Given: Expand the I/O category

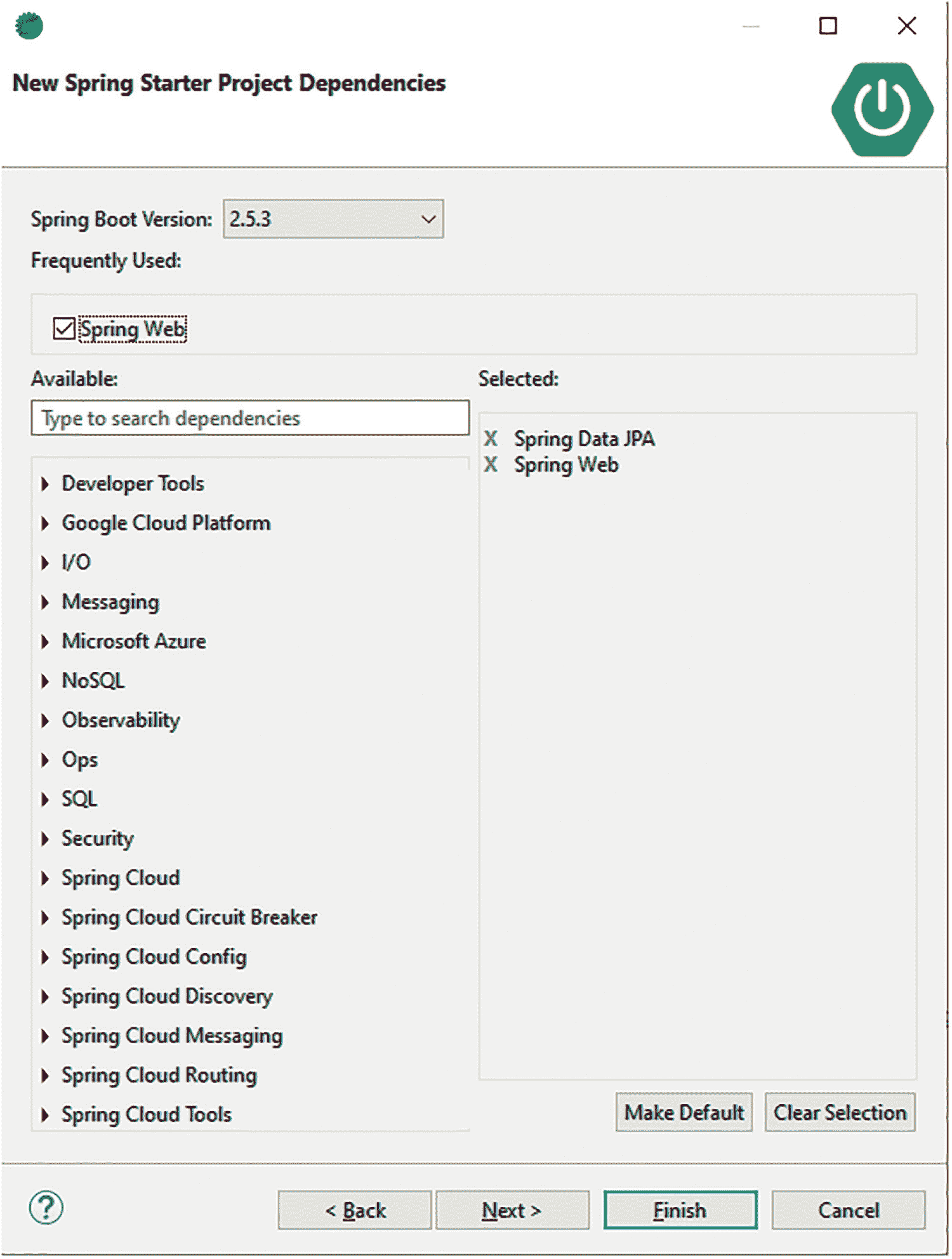Looking at the screenshot, I should [x=45, y=564].
